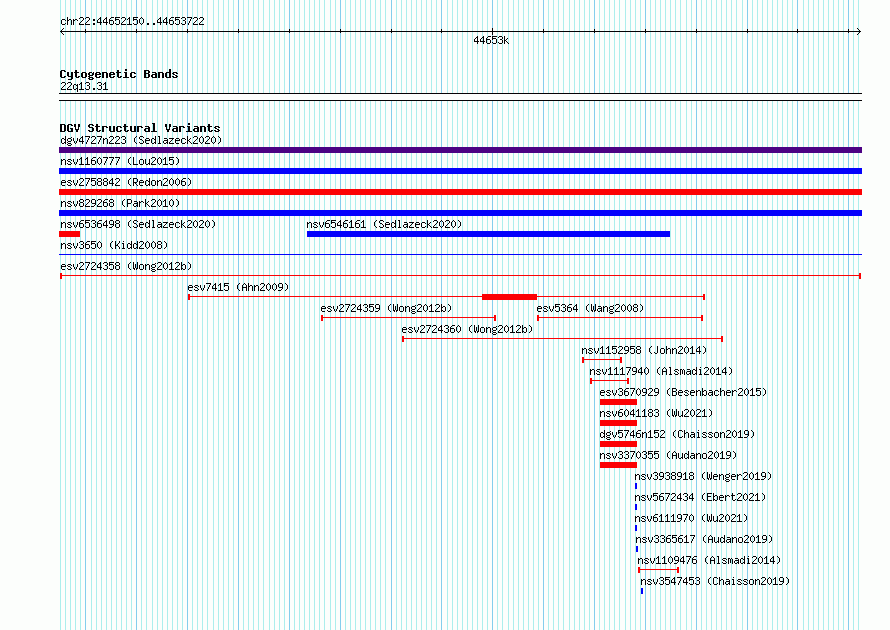Click esv3670929 (Besenbacher2015) variant label

pyautogui.click(x=683, y=392)
